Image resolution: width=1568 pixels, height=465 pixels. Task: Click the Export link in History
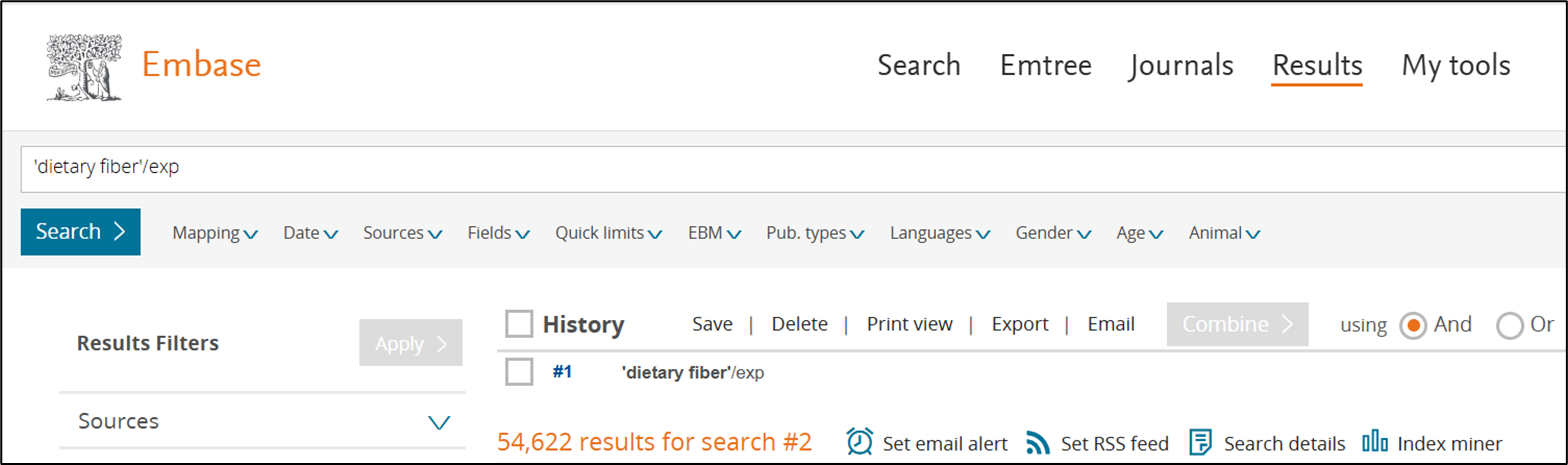point(1019,324)
